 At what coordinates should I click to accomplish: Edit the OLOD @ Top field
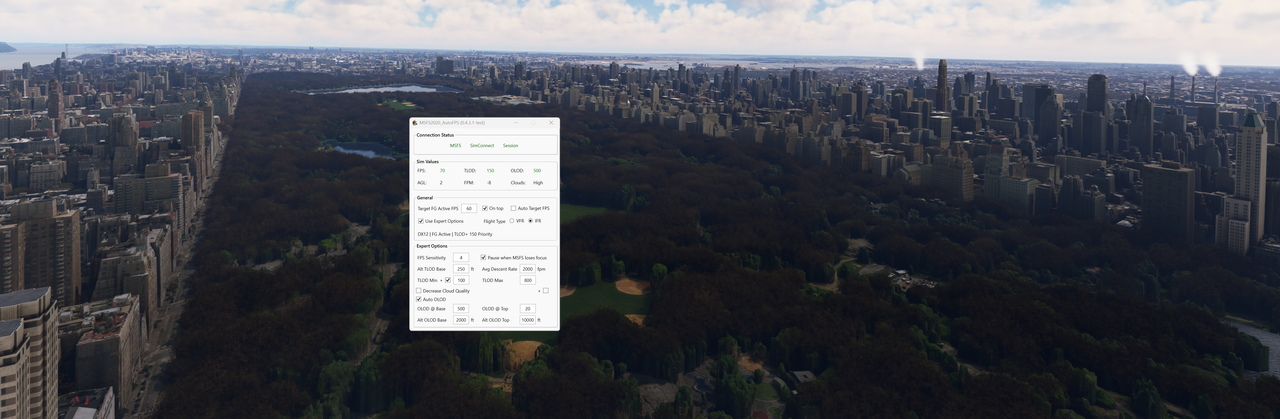[x=528, y=309]
